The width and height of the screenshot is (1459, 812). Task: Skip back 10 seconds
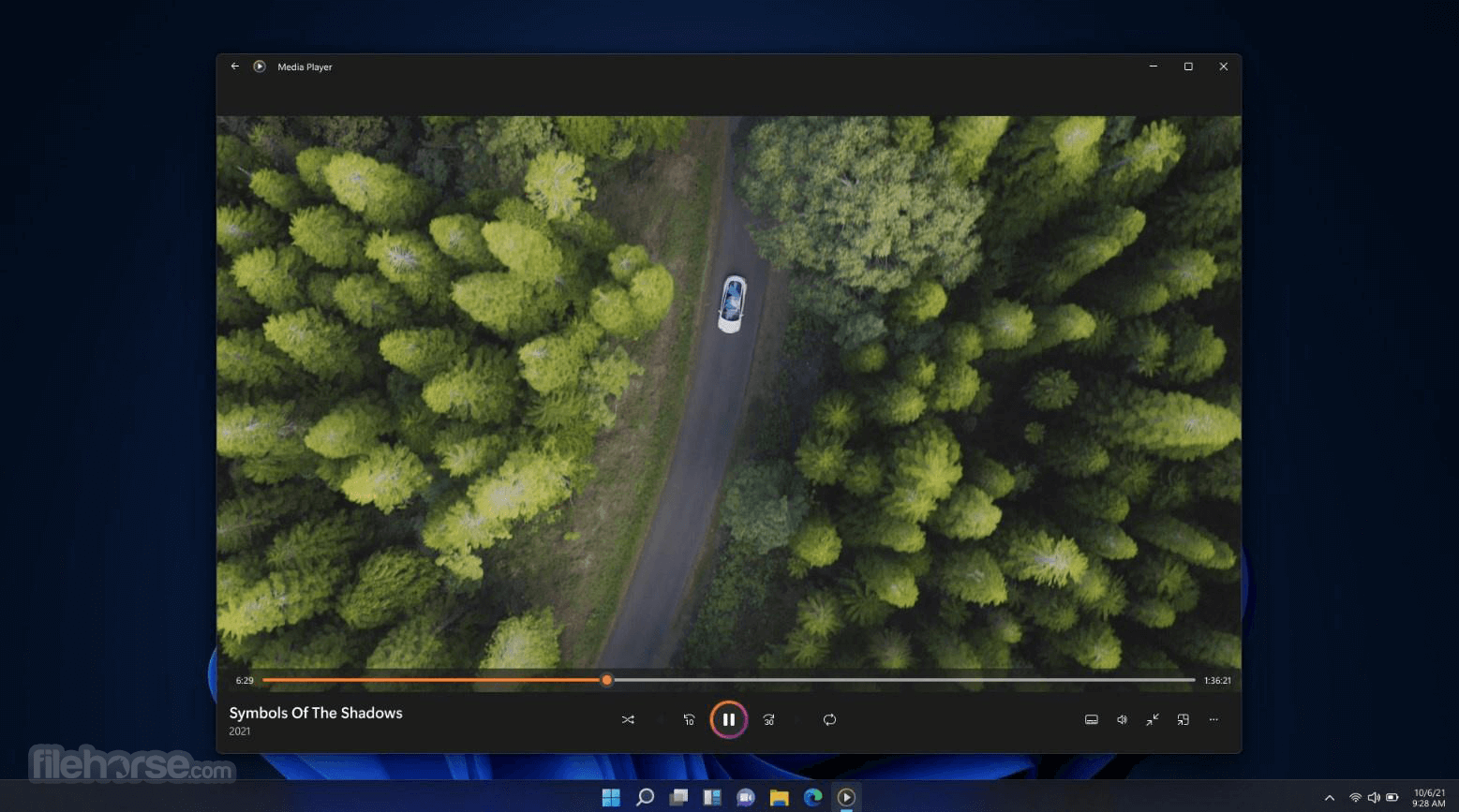click(689, 719)
